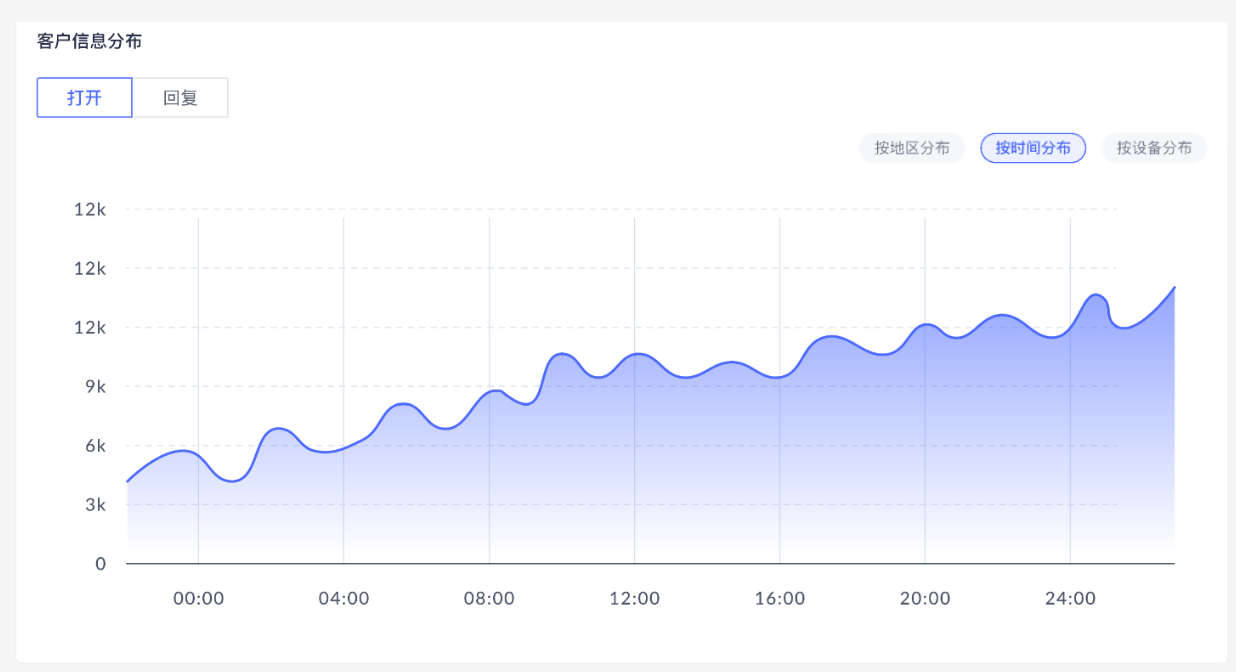Click the 00:00 x-axis label
Viewport: 1236px width, 672px height.
198,599
